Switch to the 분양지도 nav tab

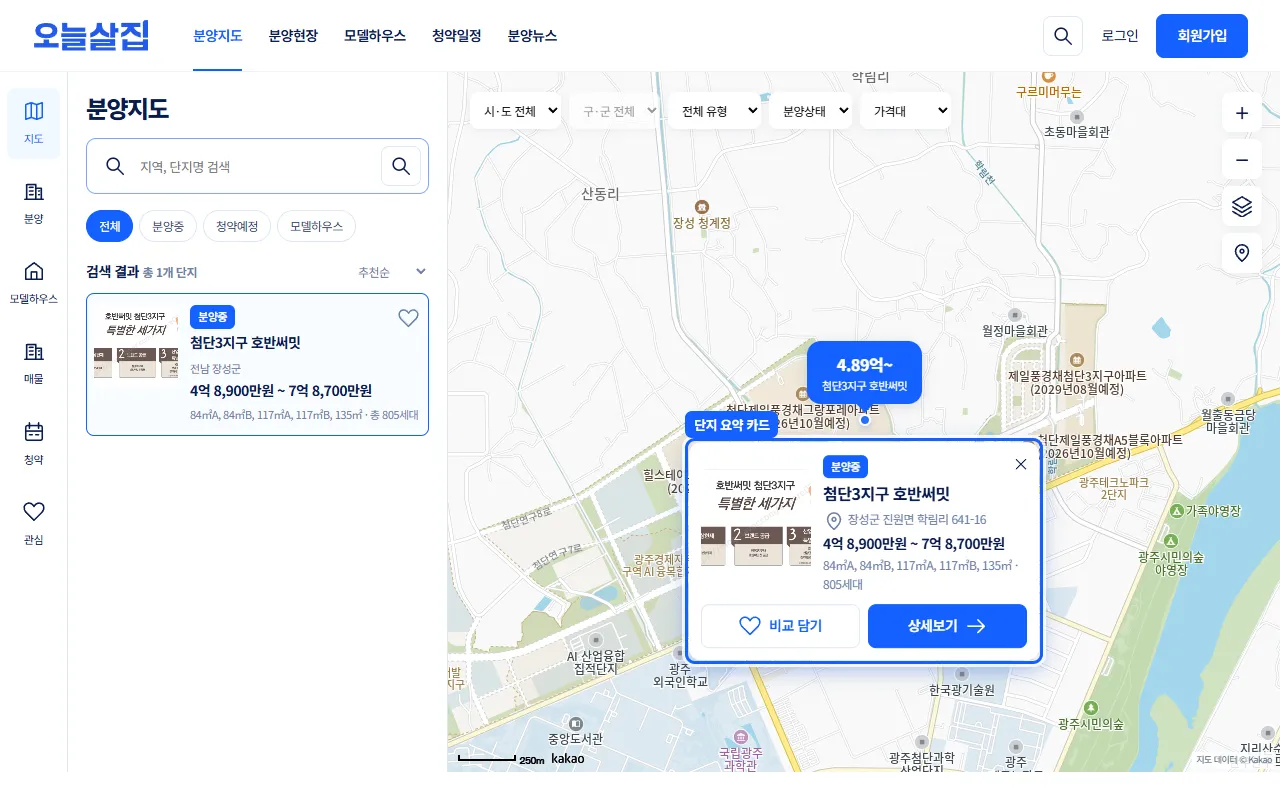(x=218, y=36)
